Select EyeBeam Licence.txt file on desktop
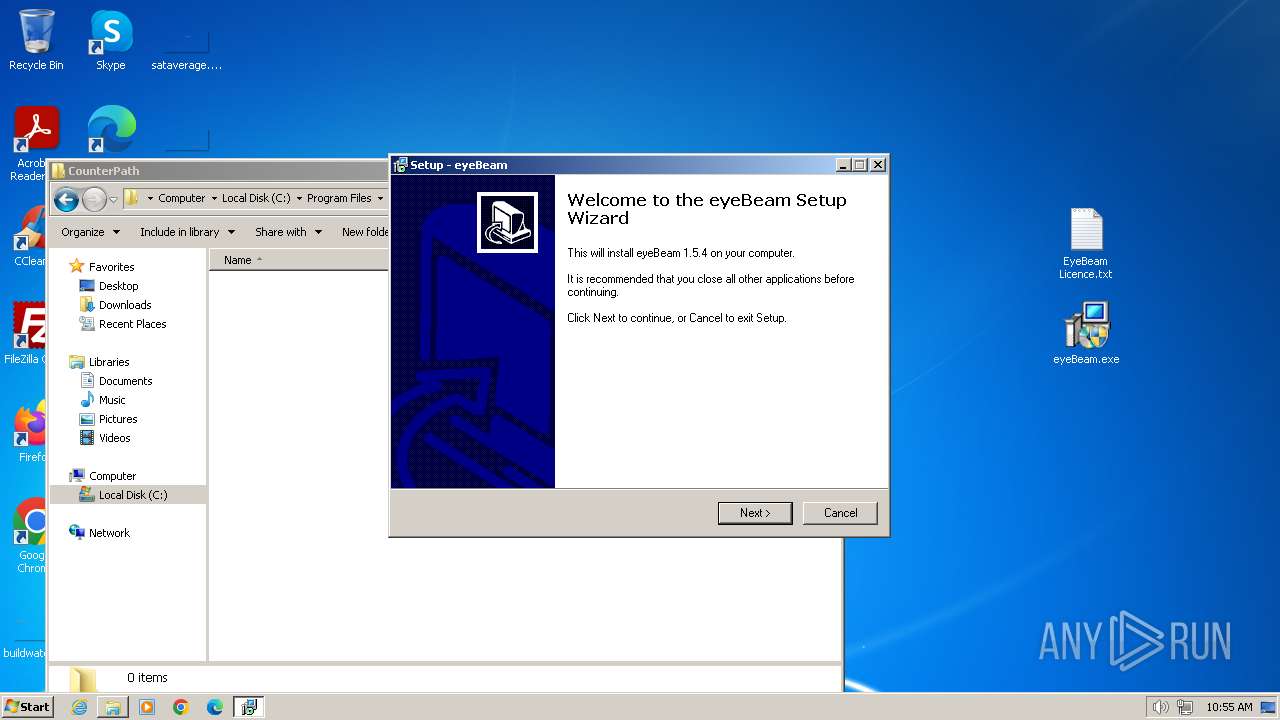Screen dimensions: 1280x720 coord(1086,244)
